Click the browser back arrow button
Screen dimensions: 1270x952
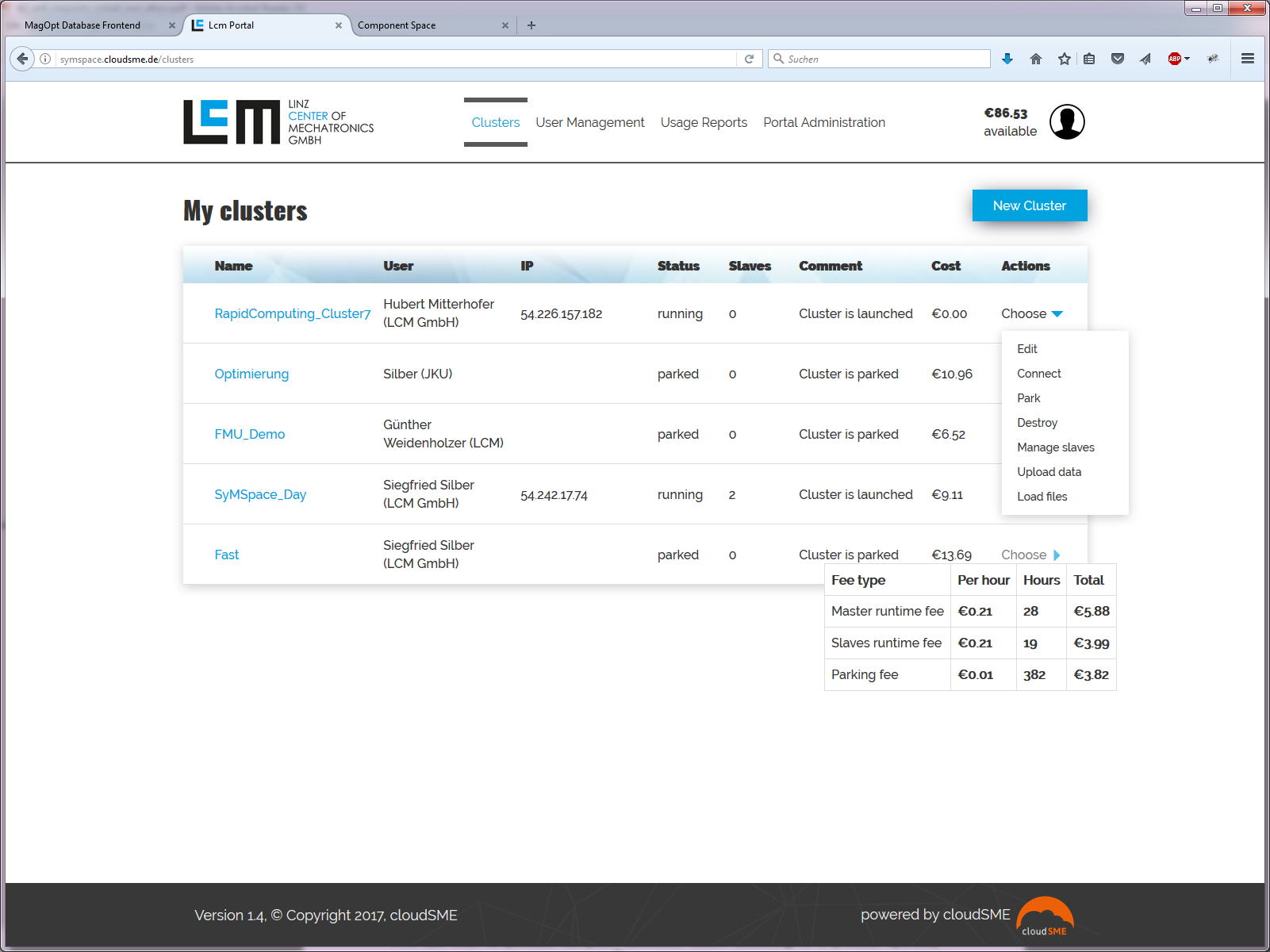[x=22, y=59]
